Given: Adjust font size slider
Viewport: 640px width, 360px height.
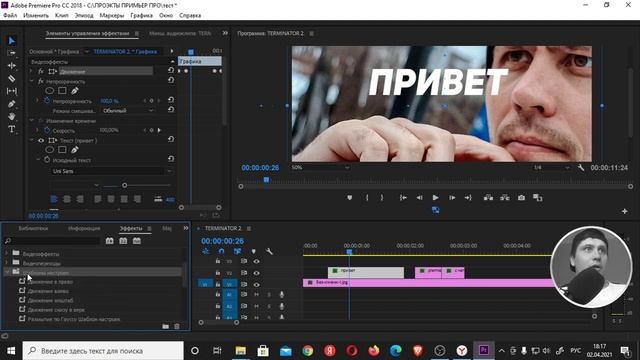Looking at the screenshot, I should pyautogui.click(x=124, y=185).
